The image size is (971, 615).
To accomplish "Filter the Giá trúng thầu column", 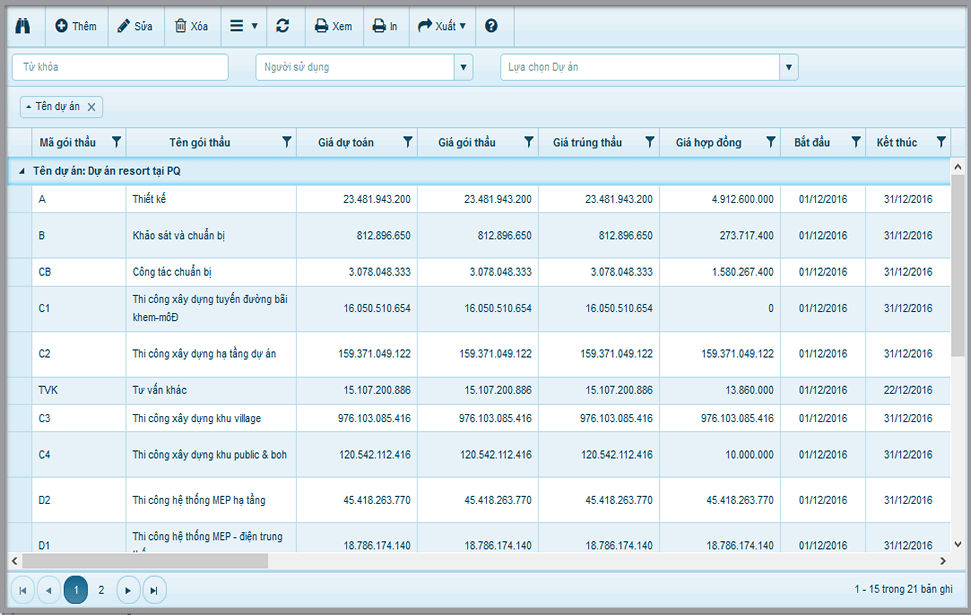I will [650, 142].
